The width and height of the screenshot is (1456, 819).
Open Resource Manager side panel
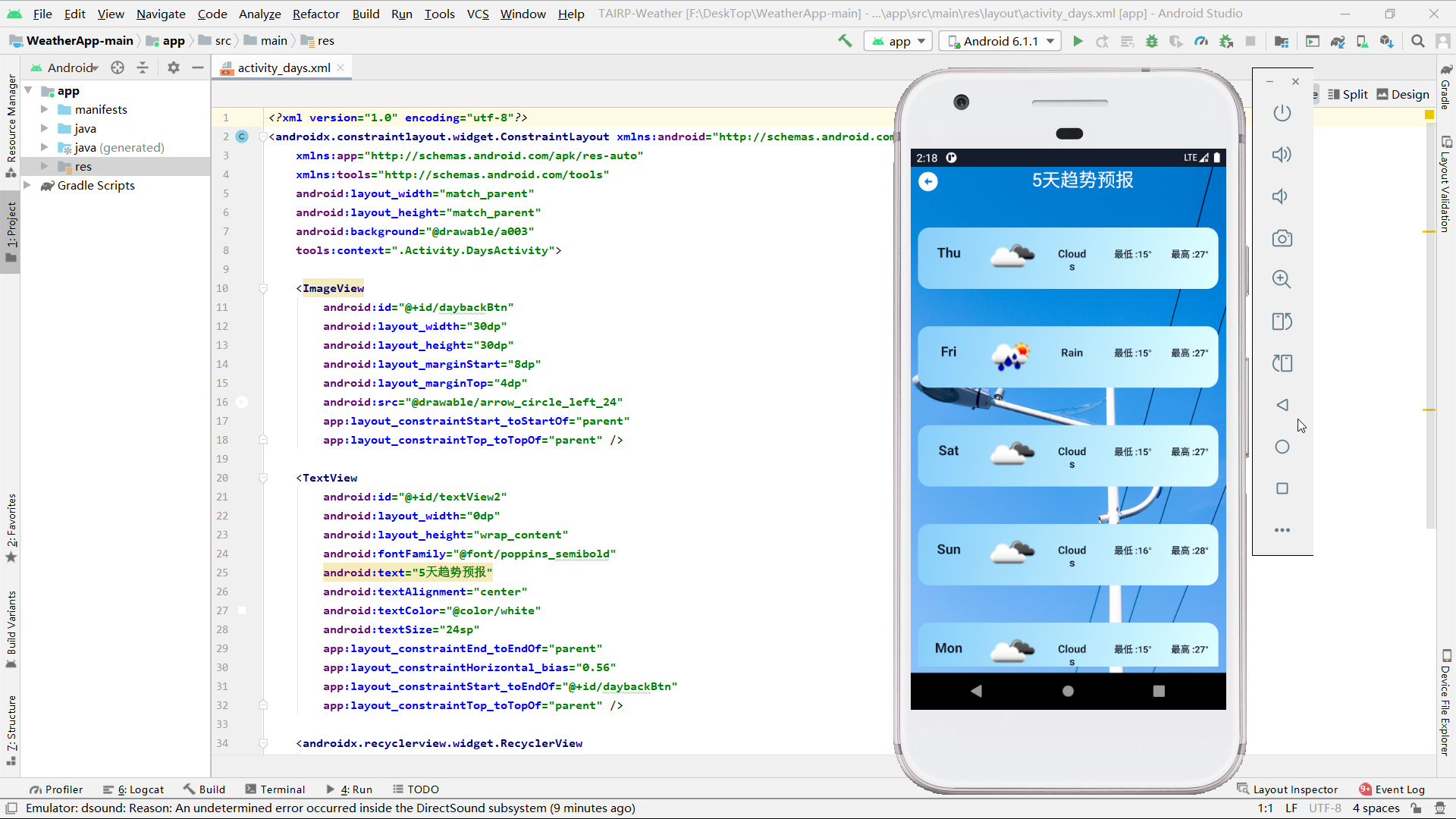tap(11, 126)
